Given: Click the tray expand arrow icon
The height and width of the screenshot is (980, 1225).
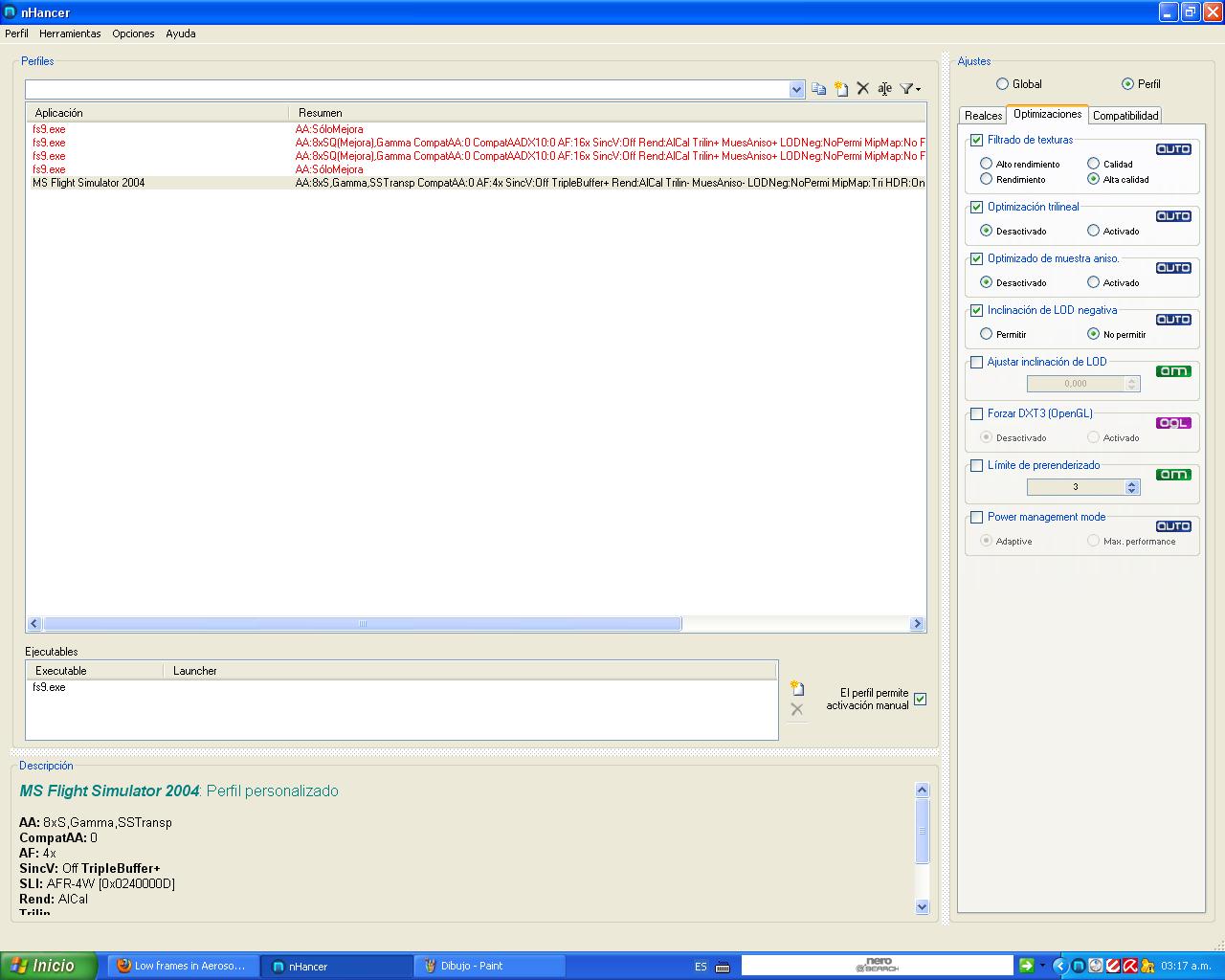Looking at the screenshot, I should [1060, 966].
